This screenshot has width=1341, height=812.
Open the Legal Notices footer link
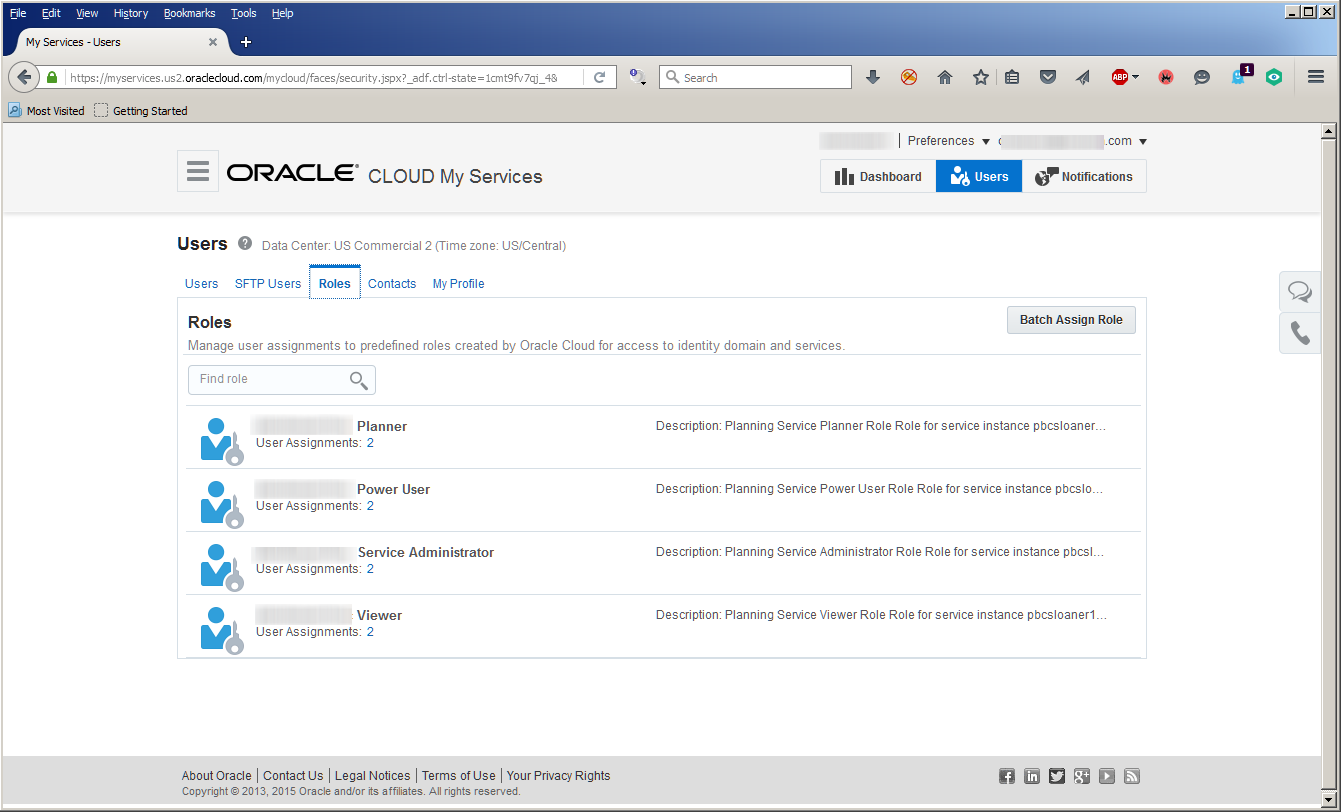[x=372, y=776]
